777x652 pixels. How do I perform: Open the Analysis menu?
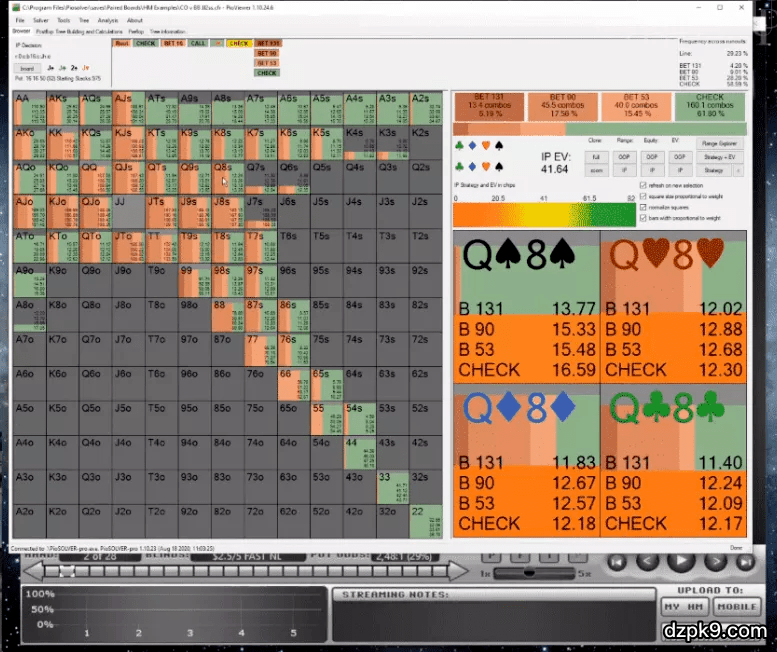coord(108,20)
